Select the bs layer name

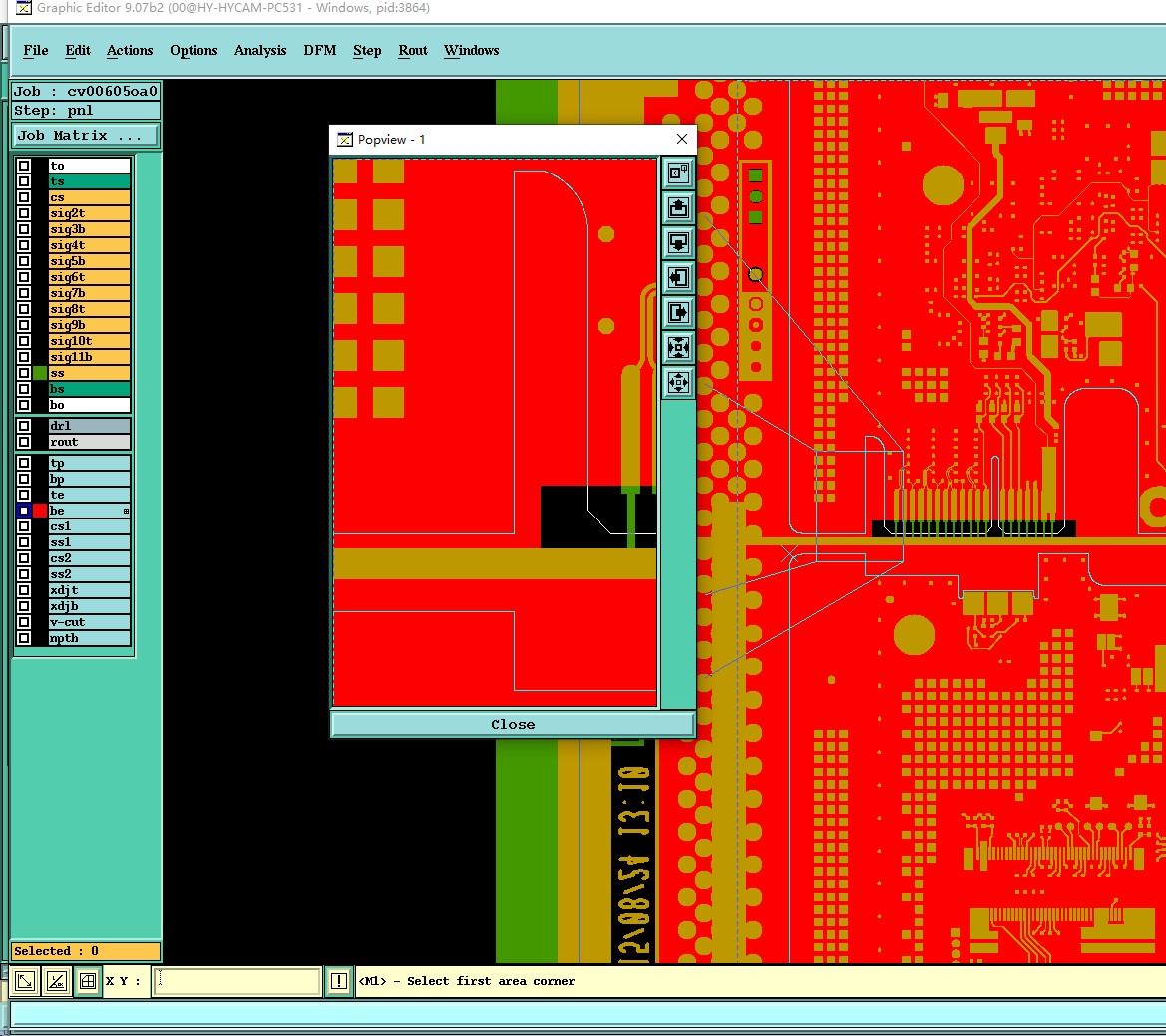pyautogui.click(x=89, y=389)
